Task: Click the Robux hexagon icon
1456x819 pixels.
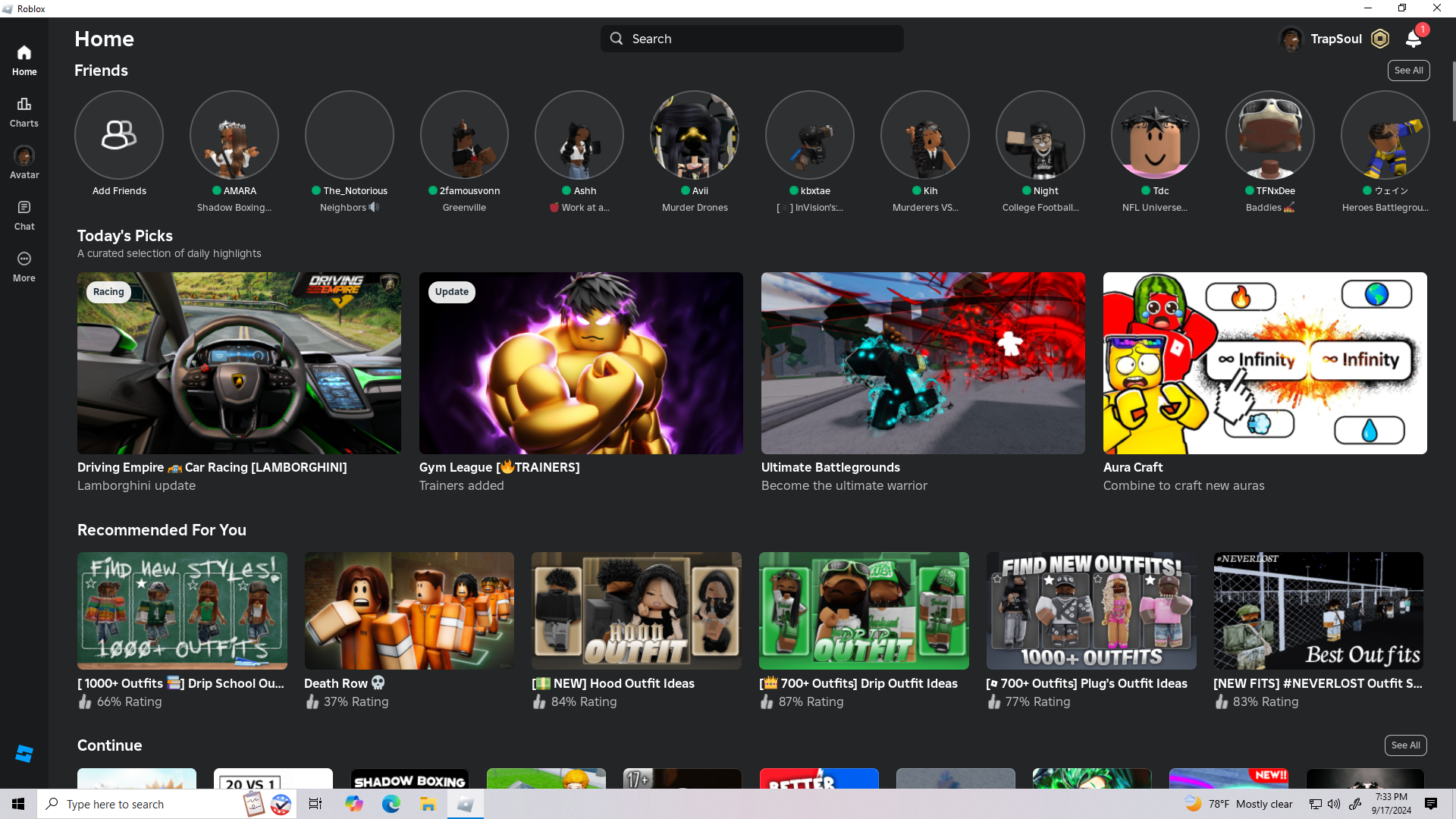Action: click(1380, 39)
